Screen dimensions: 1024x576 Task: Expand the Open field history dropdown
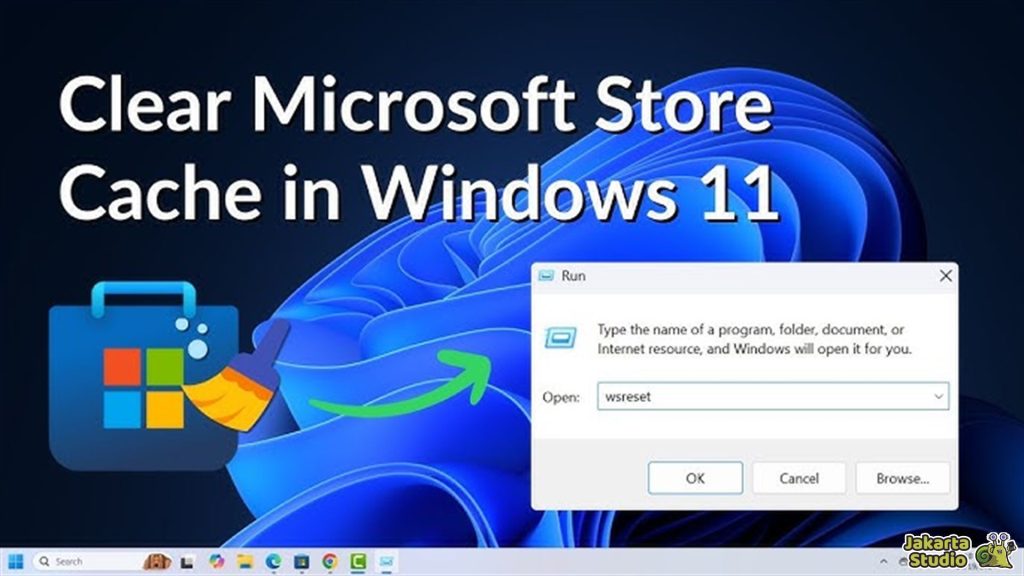[x=938, y=397]
